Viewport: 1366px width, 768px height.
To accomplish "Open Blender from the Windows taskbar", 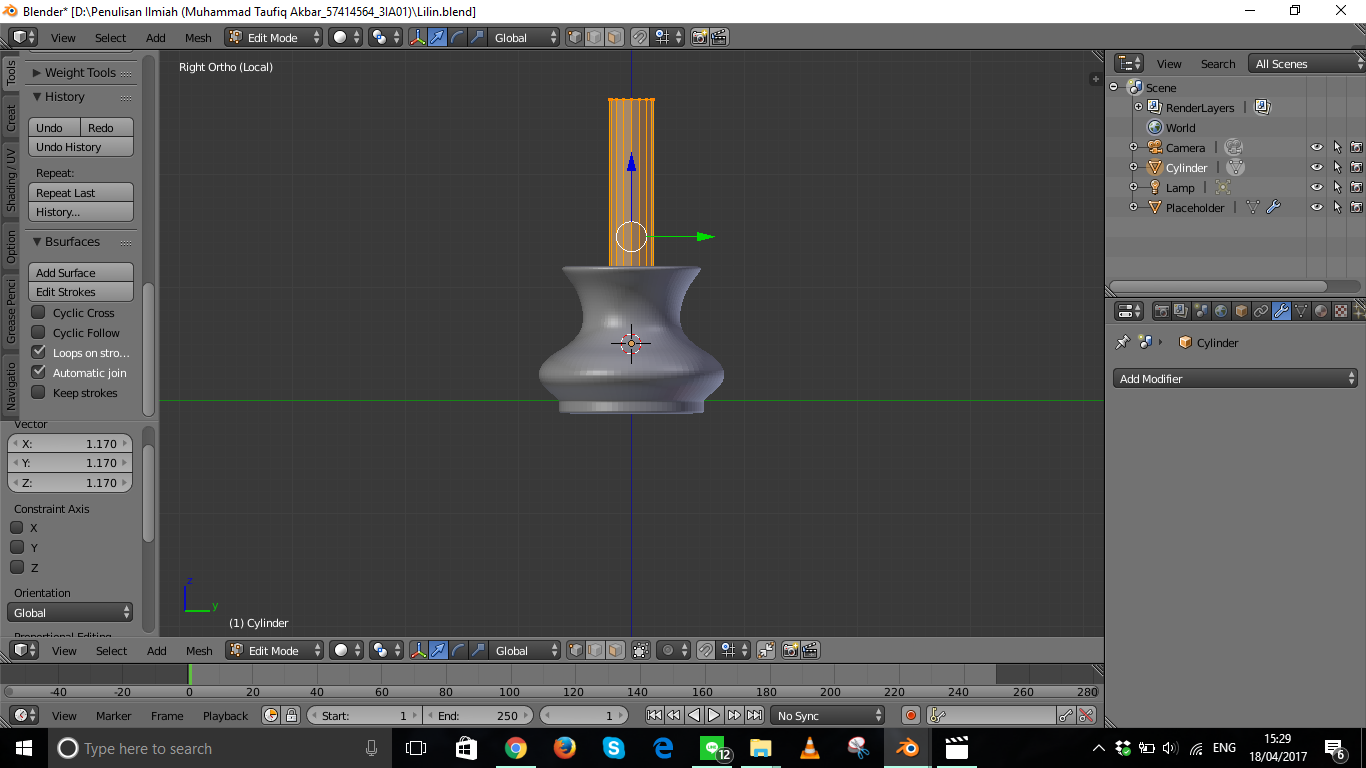I will tap(908, 747).
